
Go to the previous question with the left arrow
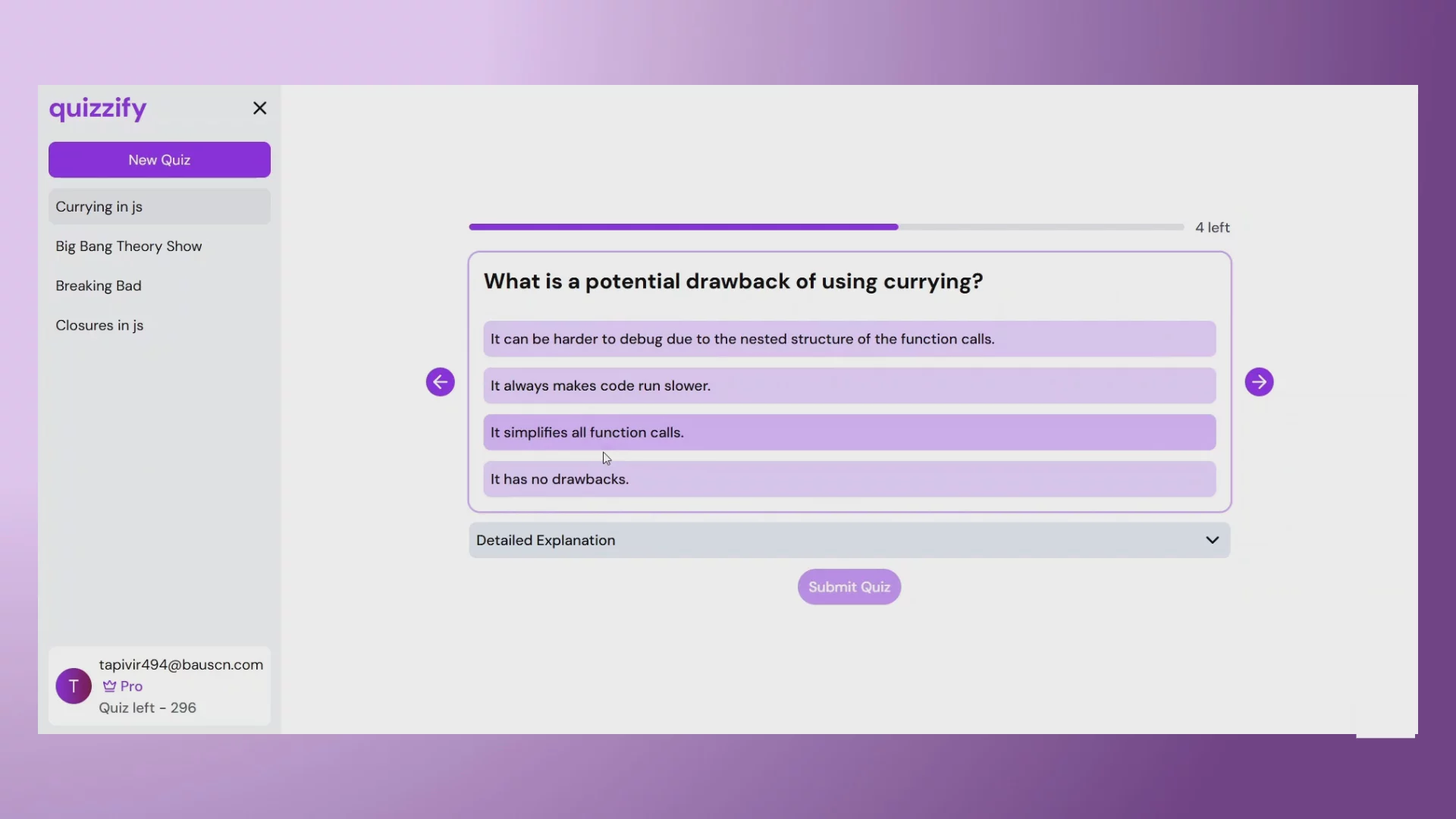(x=440, y=382)
